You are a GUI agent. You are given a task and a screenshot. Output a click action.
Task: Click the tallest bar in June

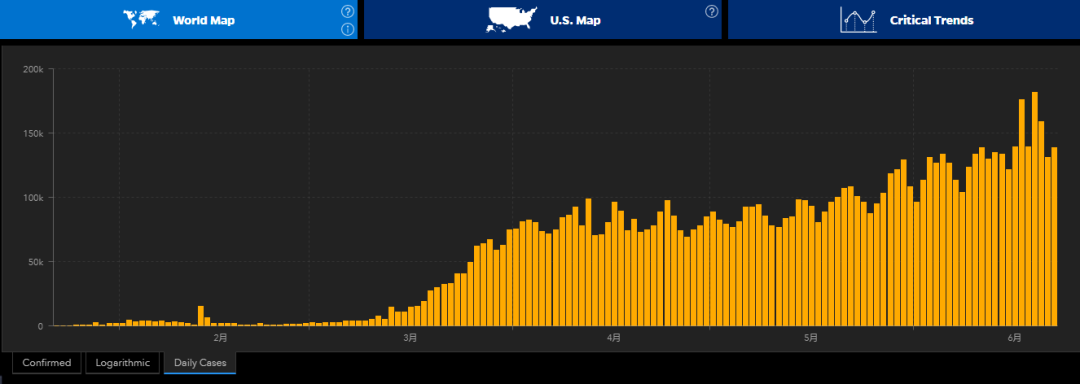[x=1035, y=209]
